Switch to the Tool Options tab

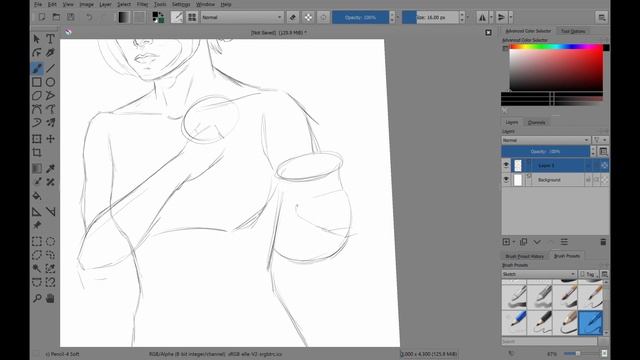573,31
